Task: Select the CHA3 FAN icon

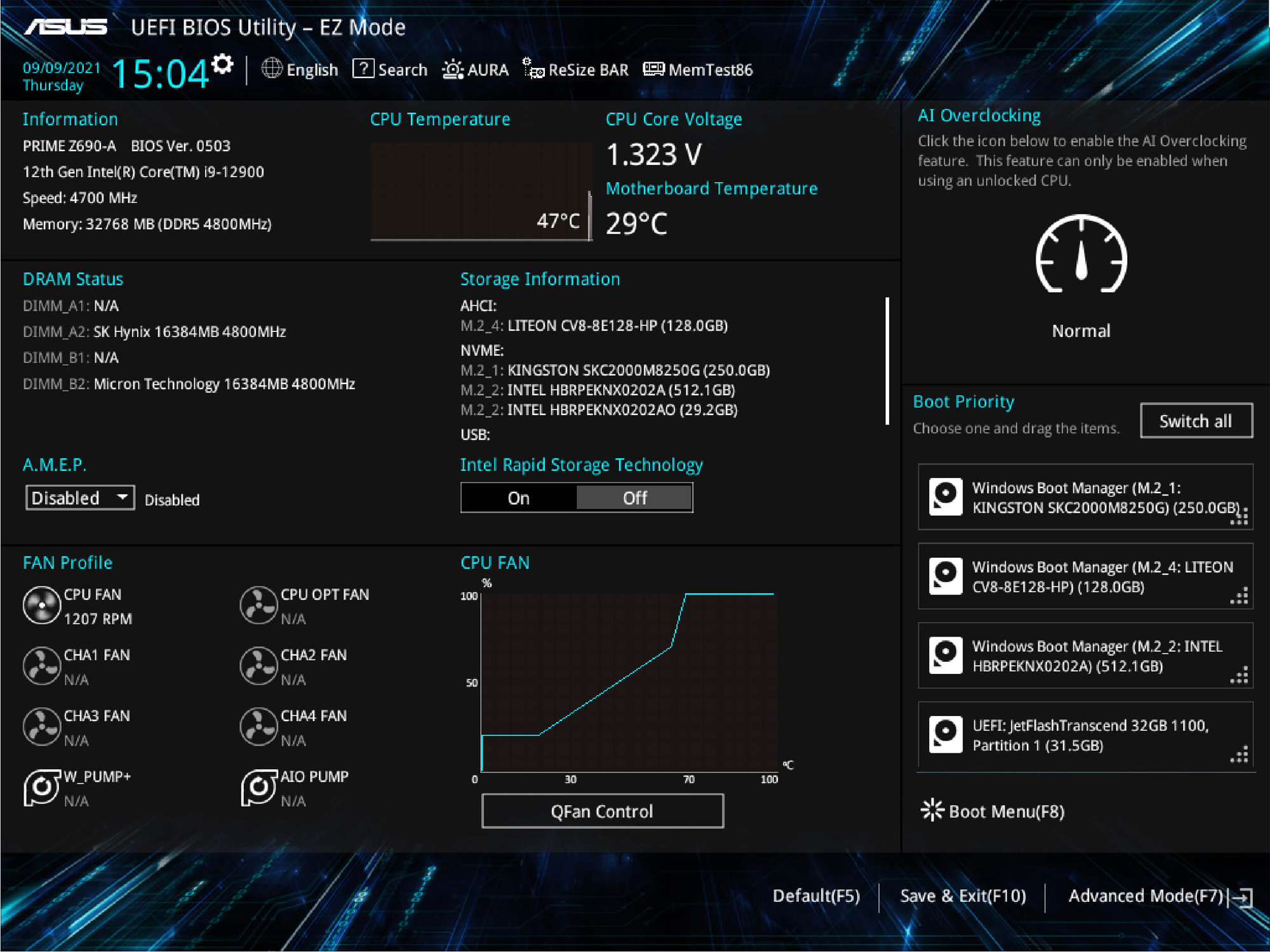Action: pos(41,727)
